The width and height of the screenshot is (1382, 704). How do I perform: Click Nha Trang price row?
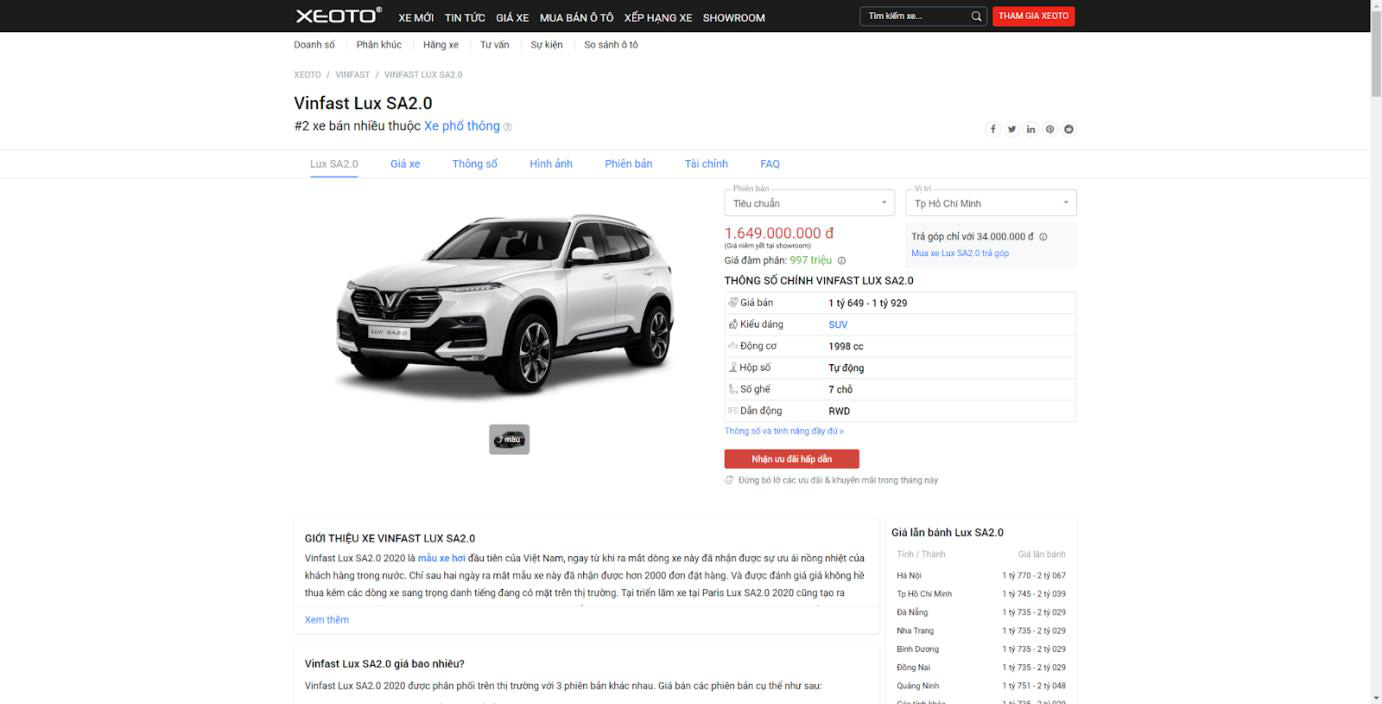pyautogui.click(x=981, y=631)
